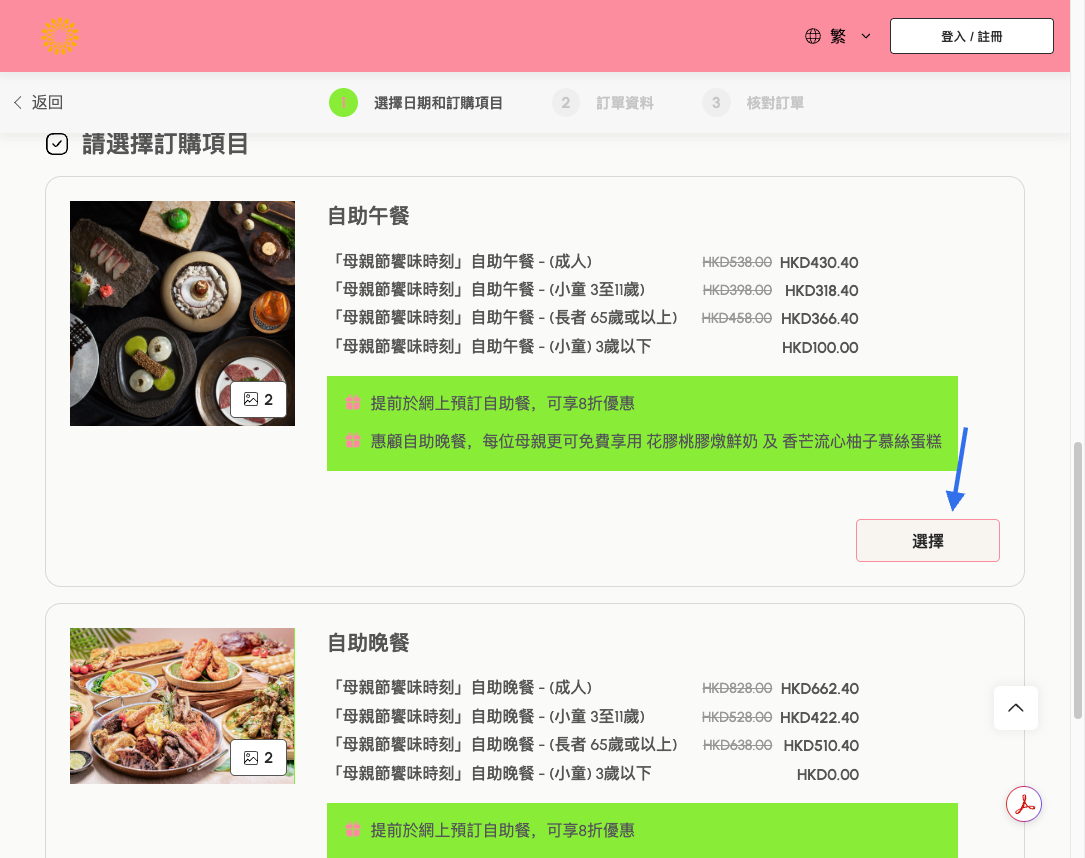Select step 1 circle in the progress bar
This screenshot has width=1085, height=858.
[x=343, y=102]
